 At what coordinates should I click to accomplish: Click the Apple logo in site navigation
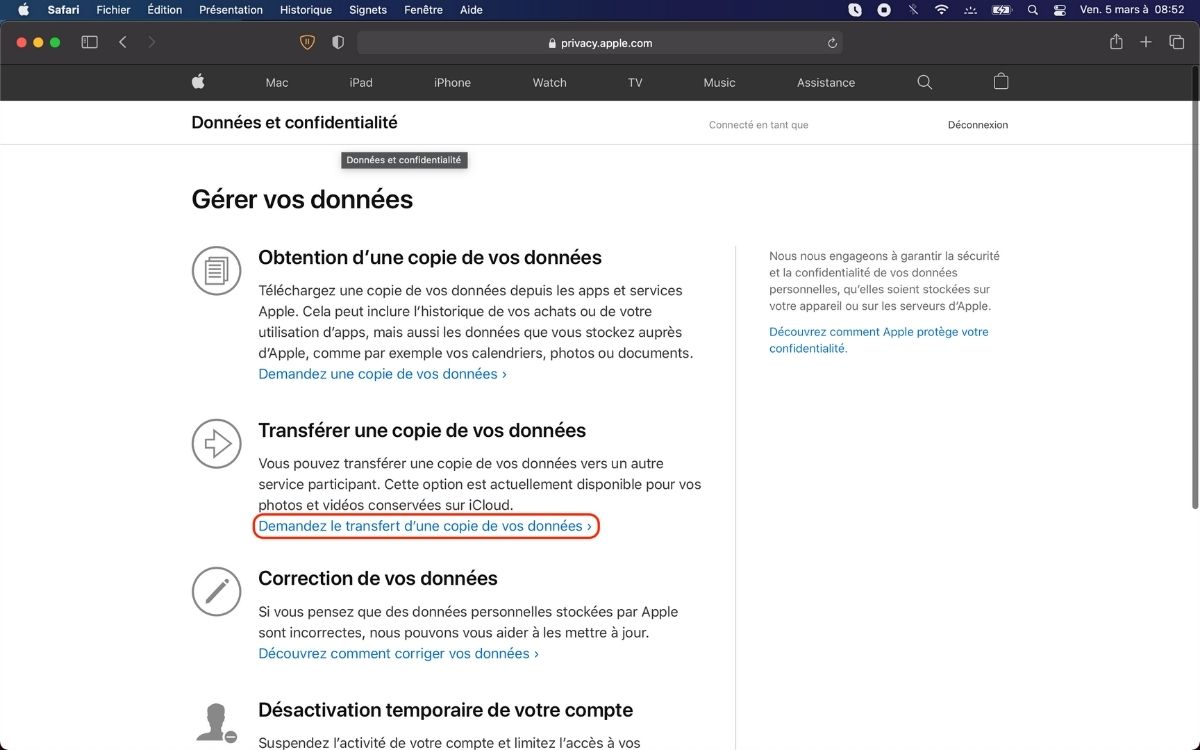[x=198, y=82]
